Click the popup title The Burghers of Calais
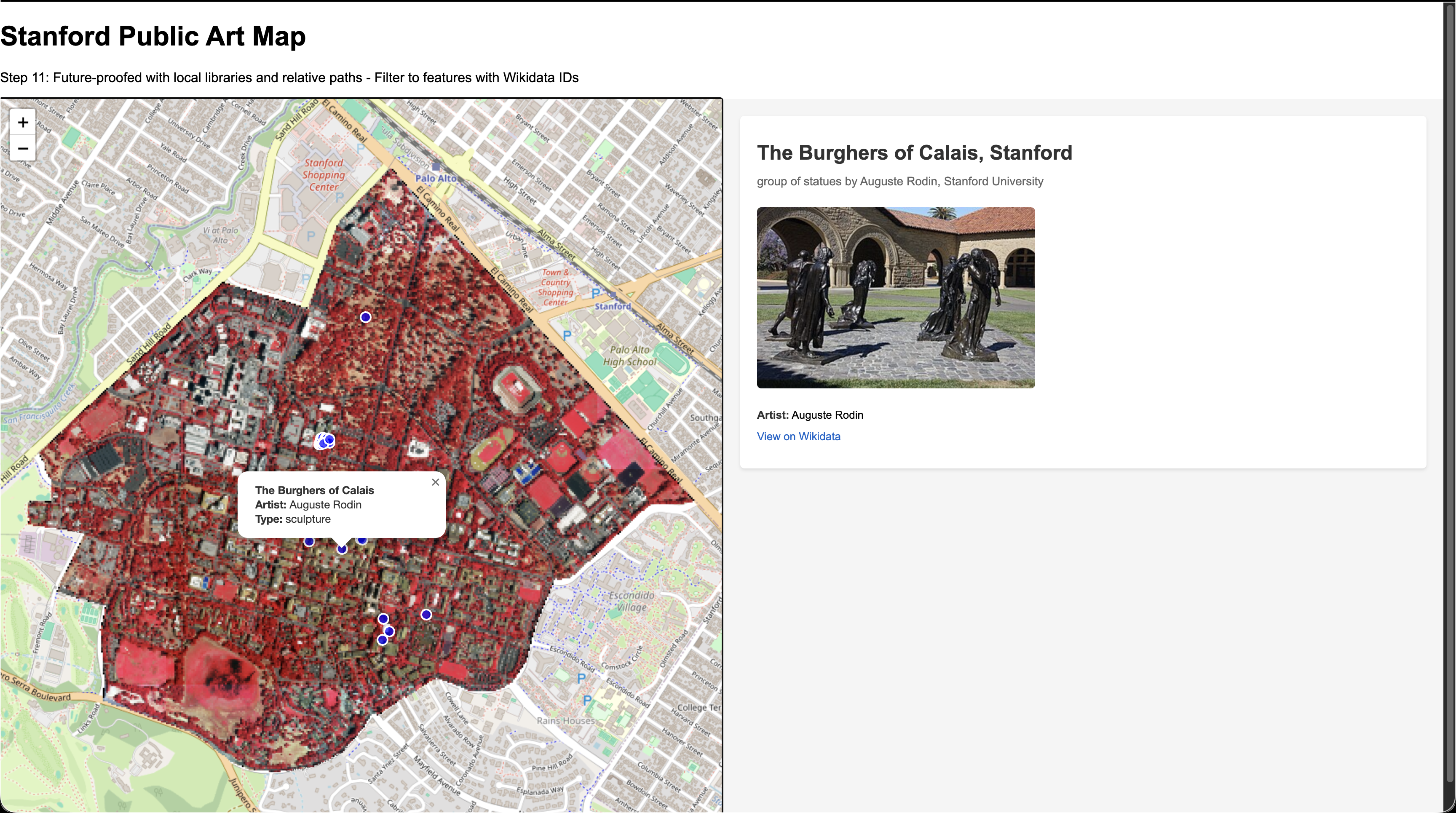1456x813 pixels. (314, 490)
